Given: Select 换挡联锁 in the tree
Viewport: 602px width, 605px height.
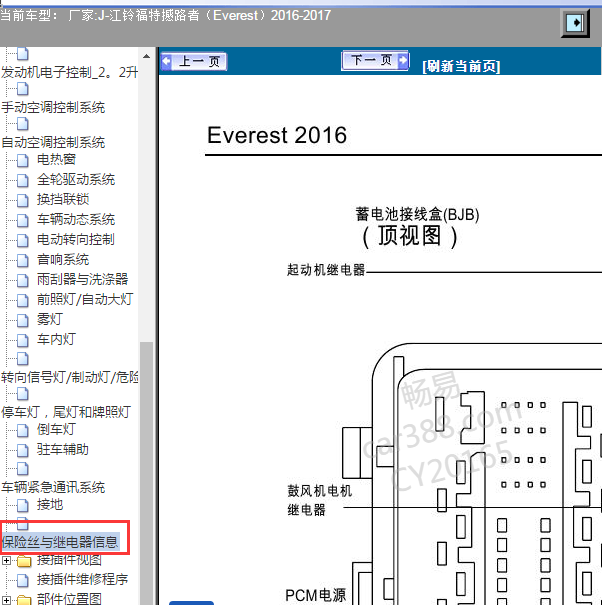Looking at the screenshot, I should (63, 199).
